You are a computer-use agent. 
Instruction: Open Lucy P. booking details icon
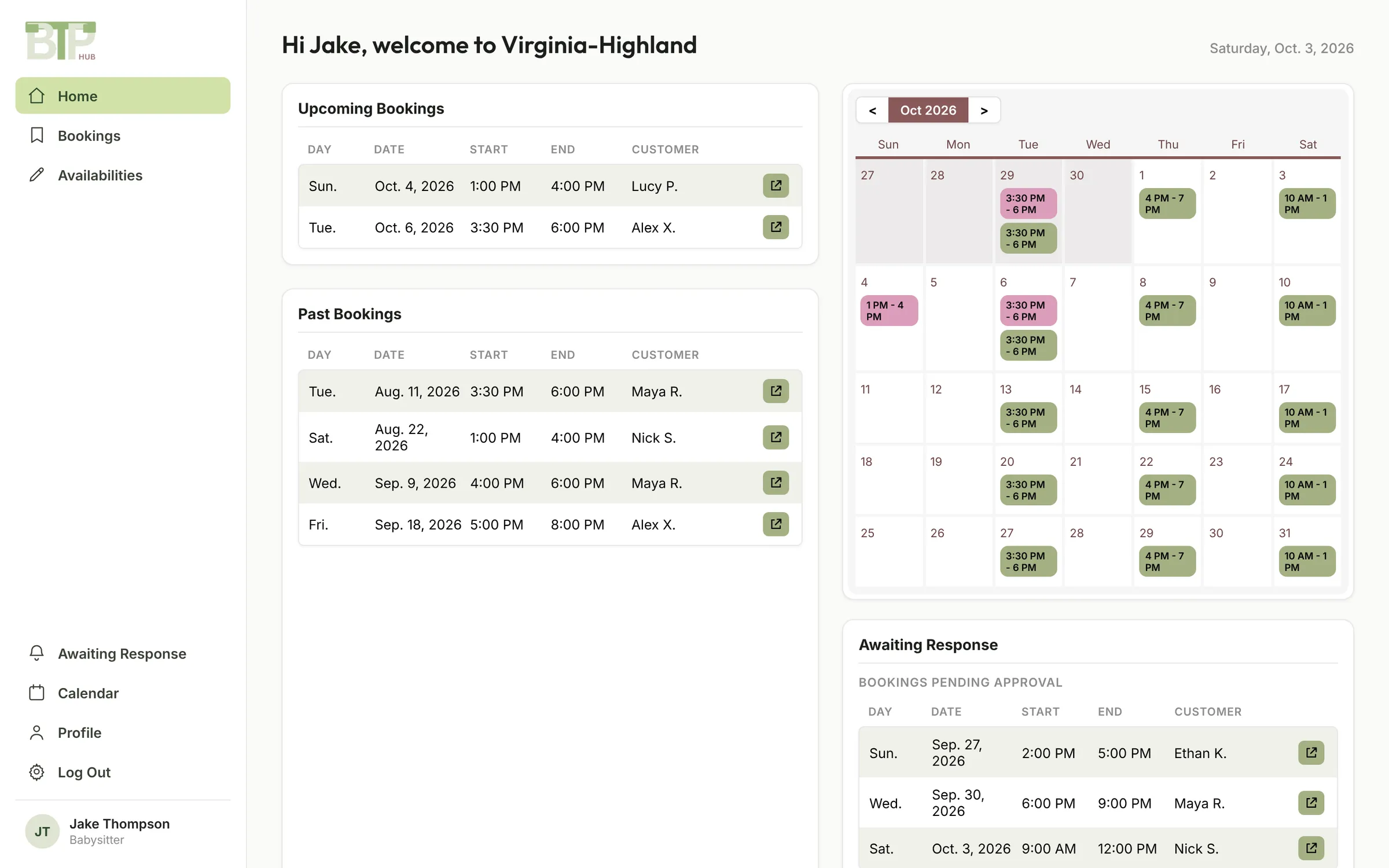776,186
